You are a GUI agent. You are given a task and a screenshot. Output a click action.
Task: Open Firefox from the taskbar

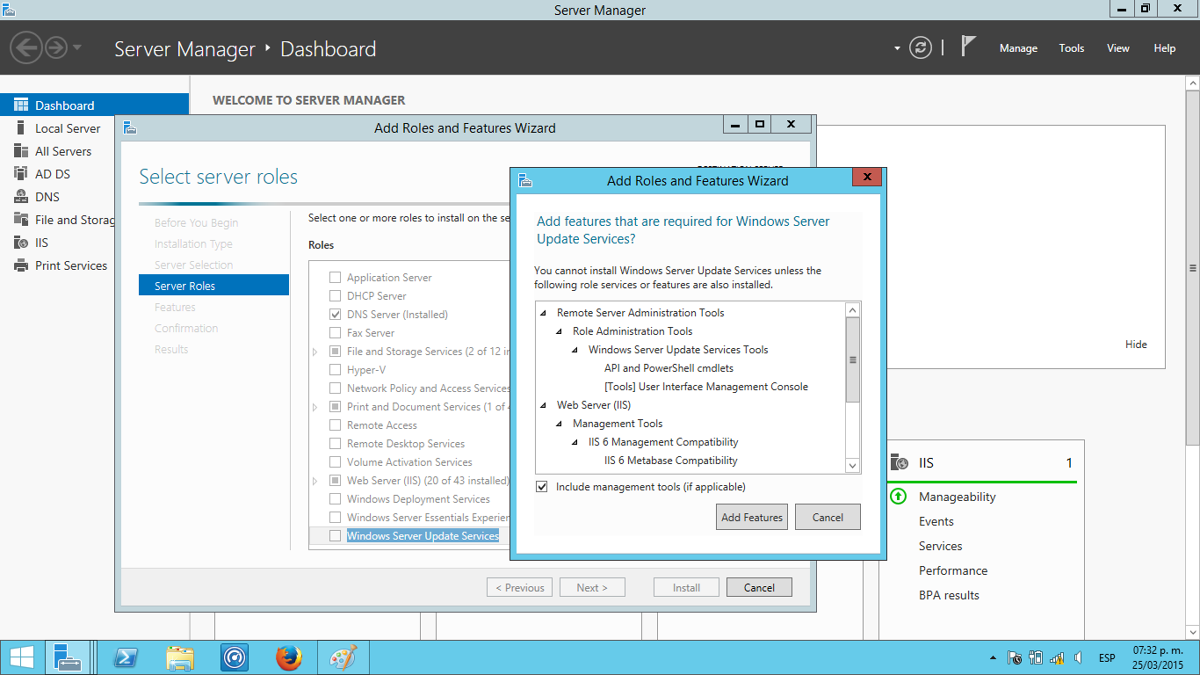point(289,657)
